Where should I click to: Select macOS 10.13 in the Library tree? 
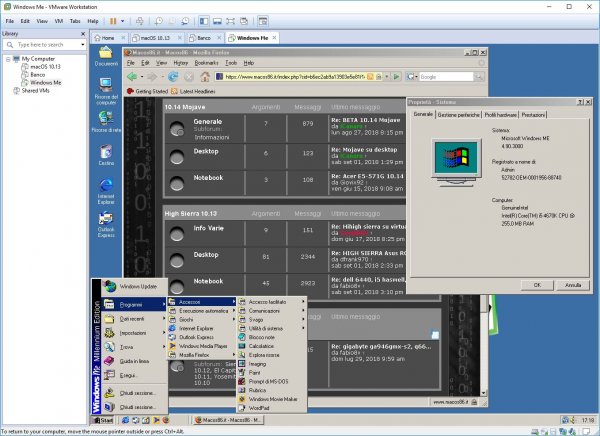45,67
